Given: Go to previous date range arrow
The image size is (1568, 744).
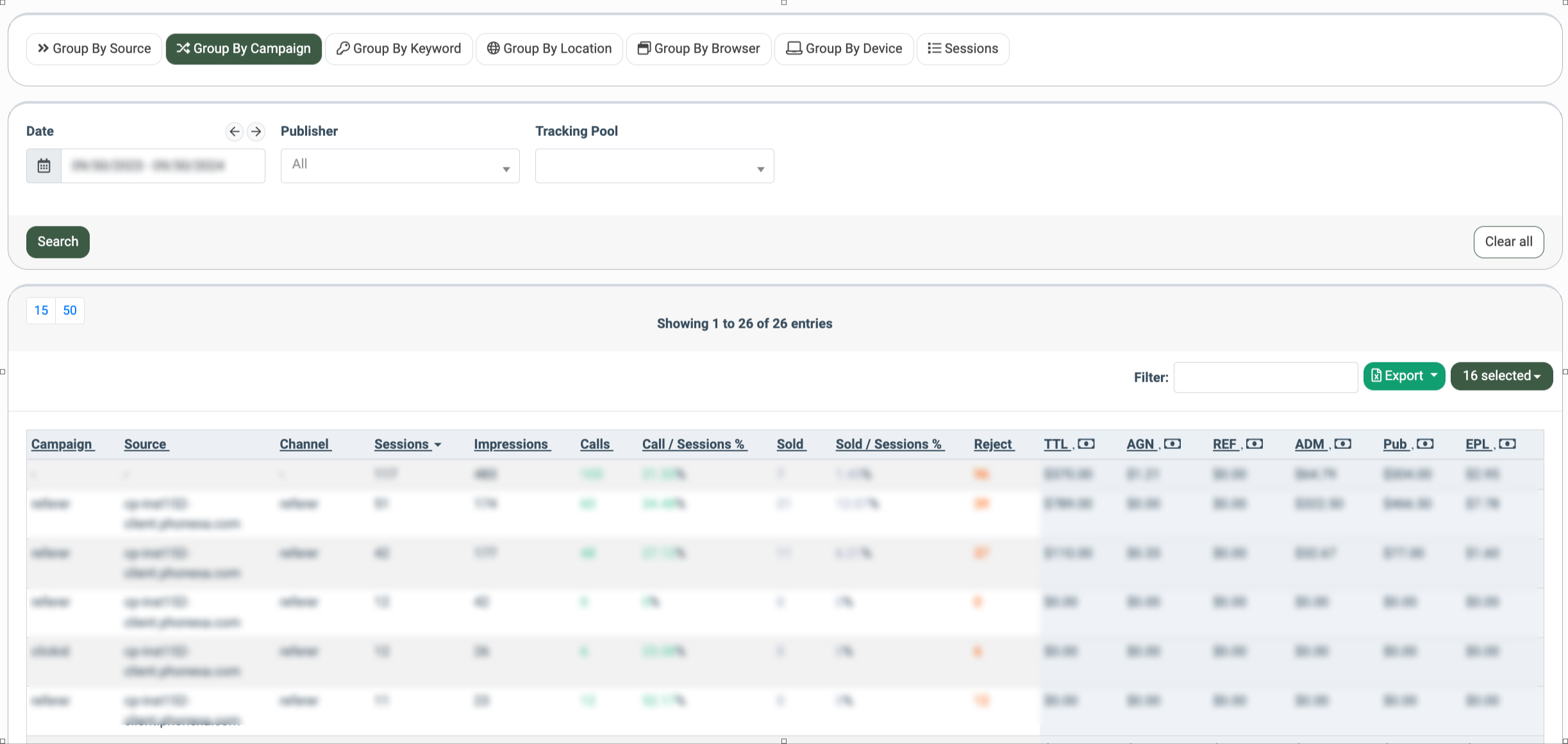Looking at the screenshot, I should (235, 131).
